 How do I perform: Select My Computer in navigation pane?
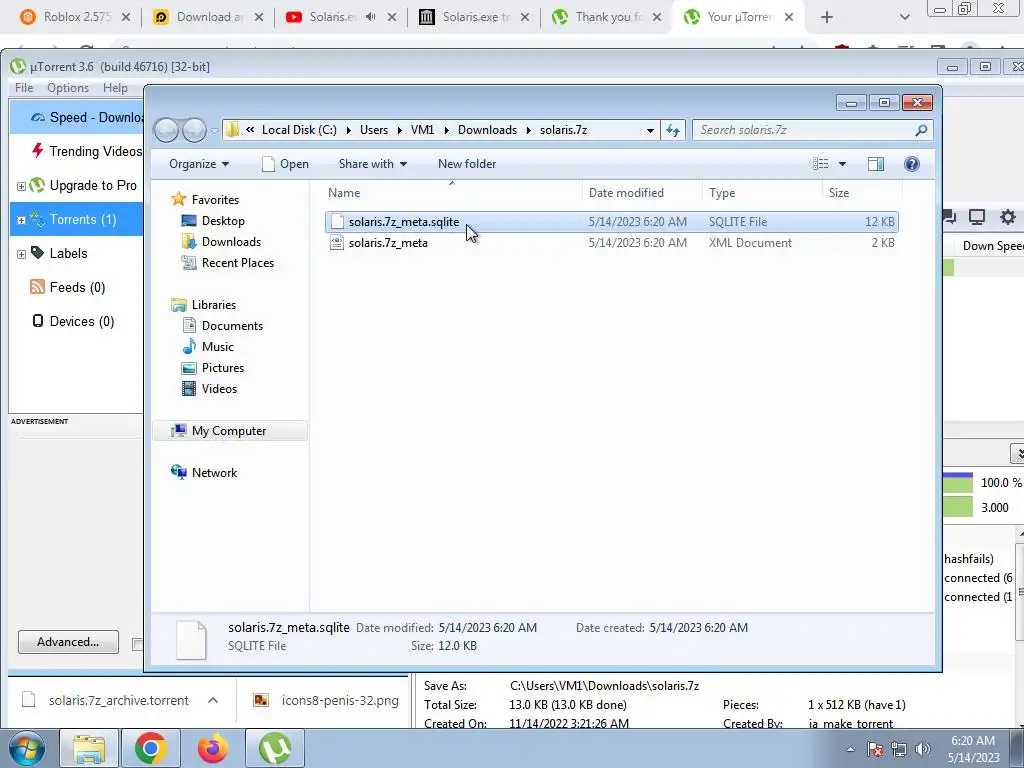coord(229,431)
